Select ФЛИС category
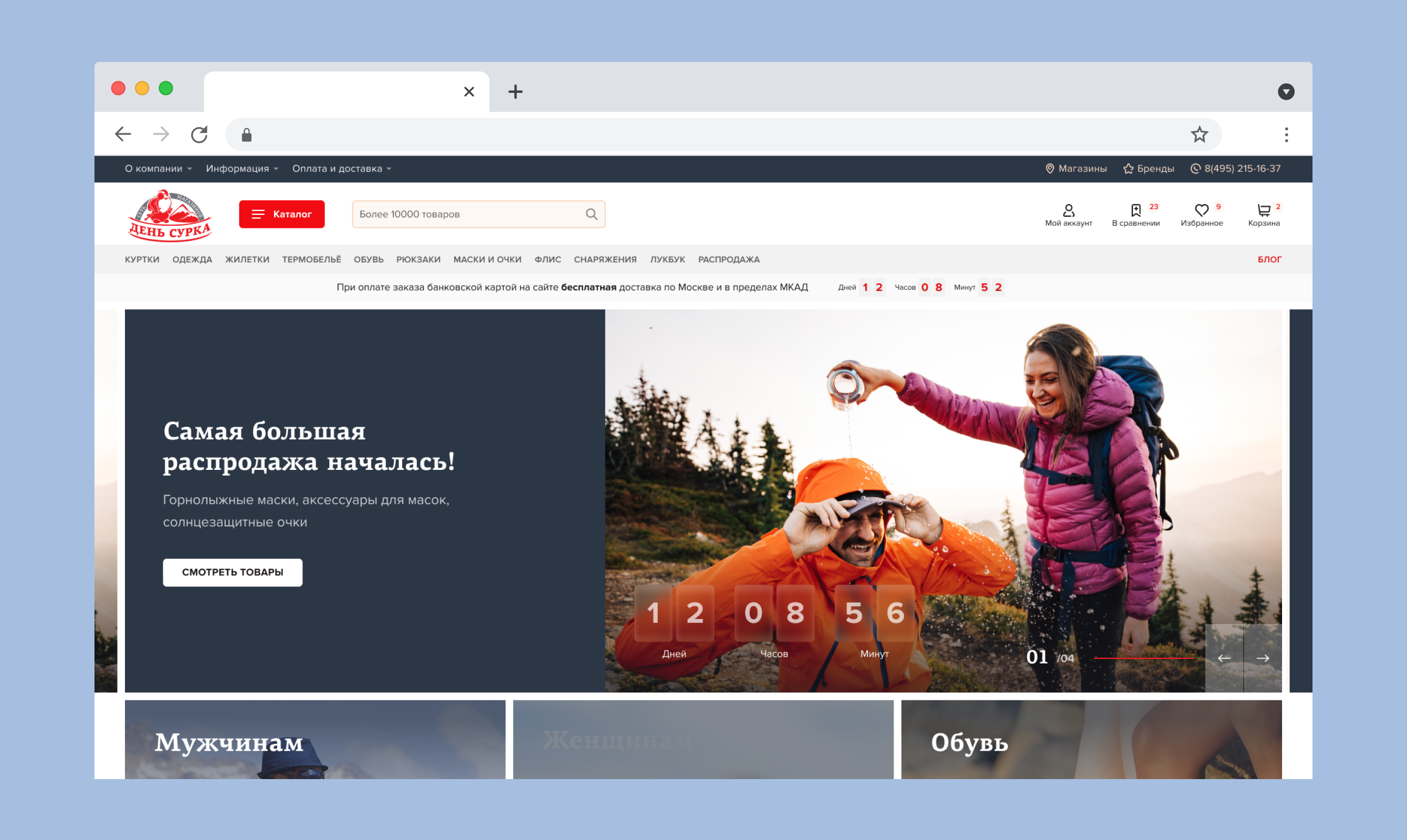 pos(548,259)
